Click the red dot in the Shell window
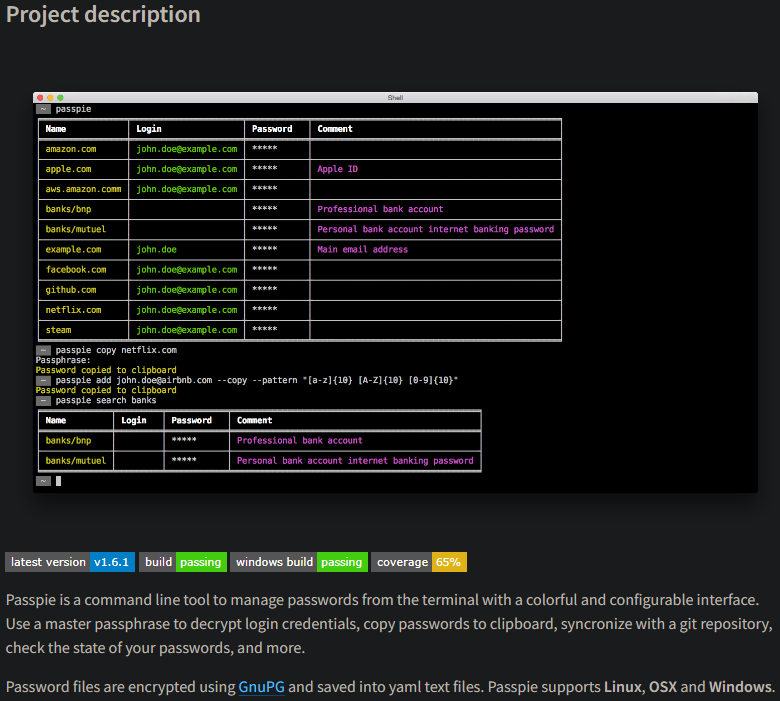Screen dimensions: 780x701 pos(40,97)
